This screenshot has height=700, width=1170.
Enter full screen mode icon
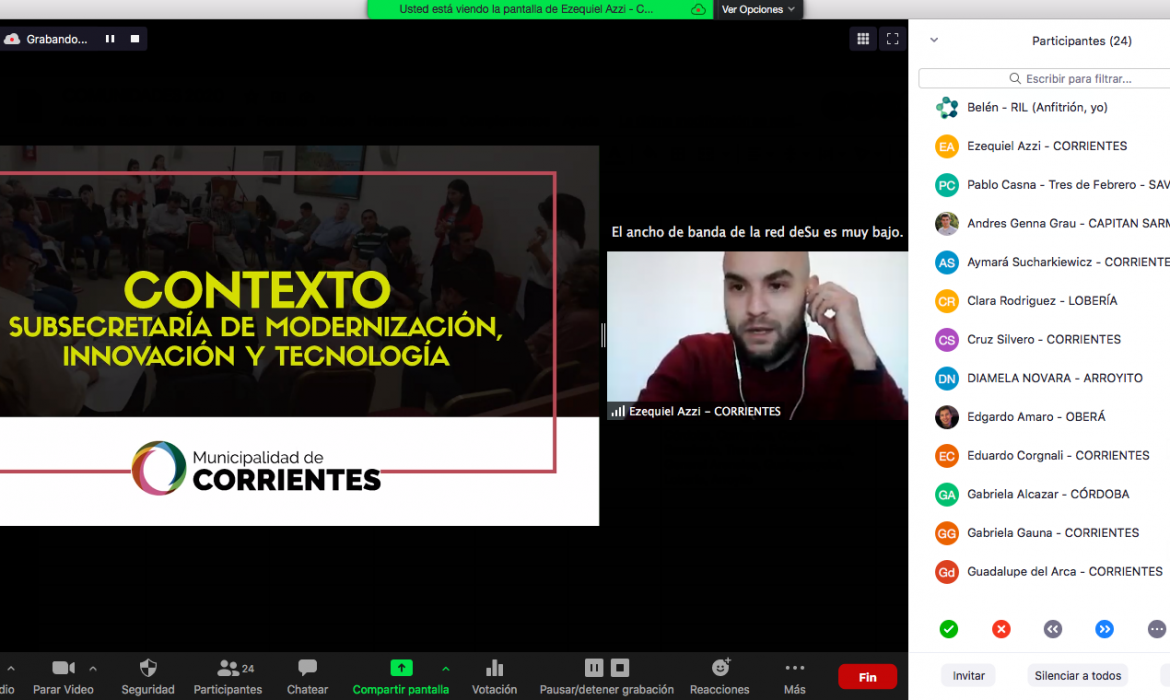click(x=892, y=39)
